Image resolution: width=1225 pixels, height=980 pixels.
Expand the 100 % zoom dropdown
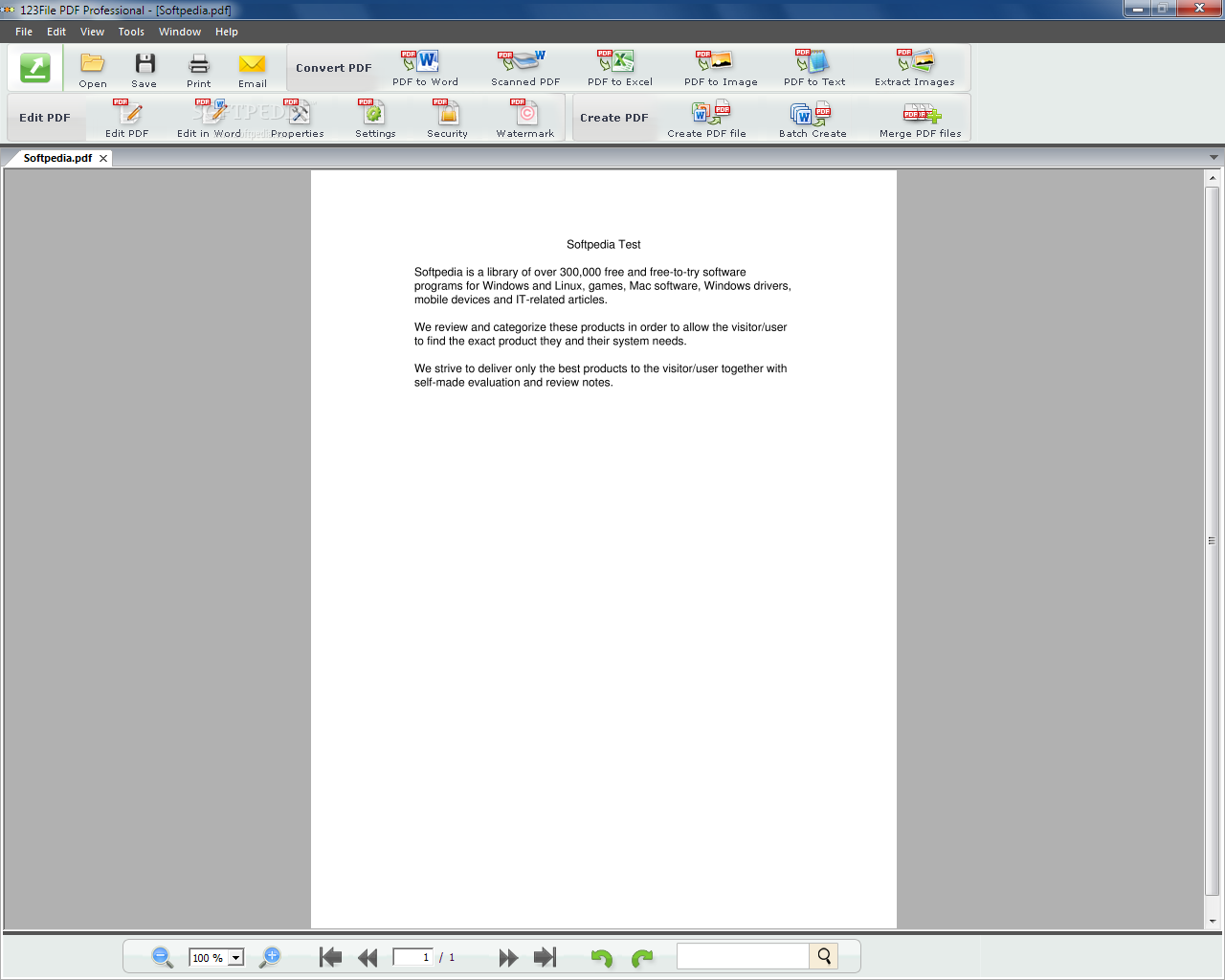point(235,957)
